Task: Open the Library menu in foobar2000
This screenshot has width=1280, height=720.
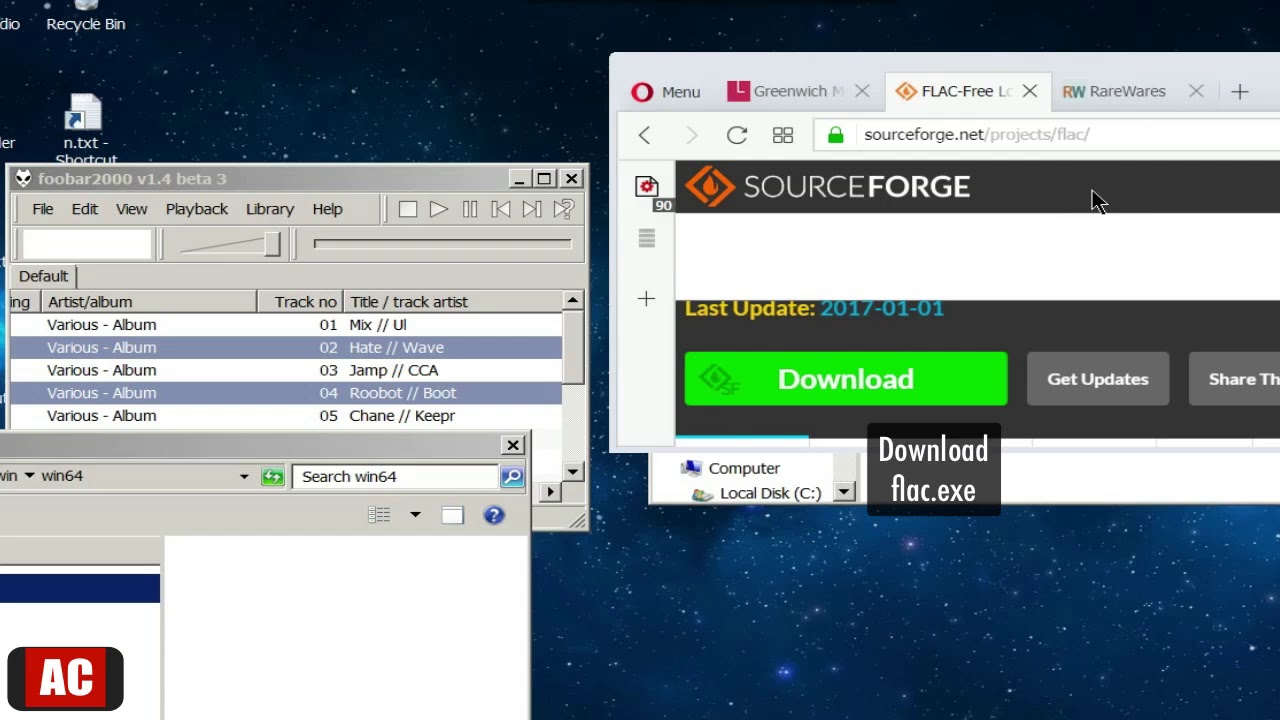Action: click(x=270, y=209)
